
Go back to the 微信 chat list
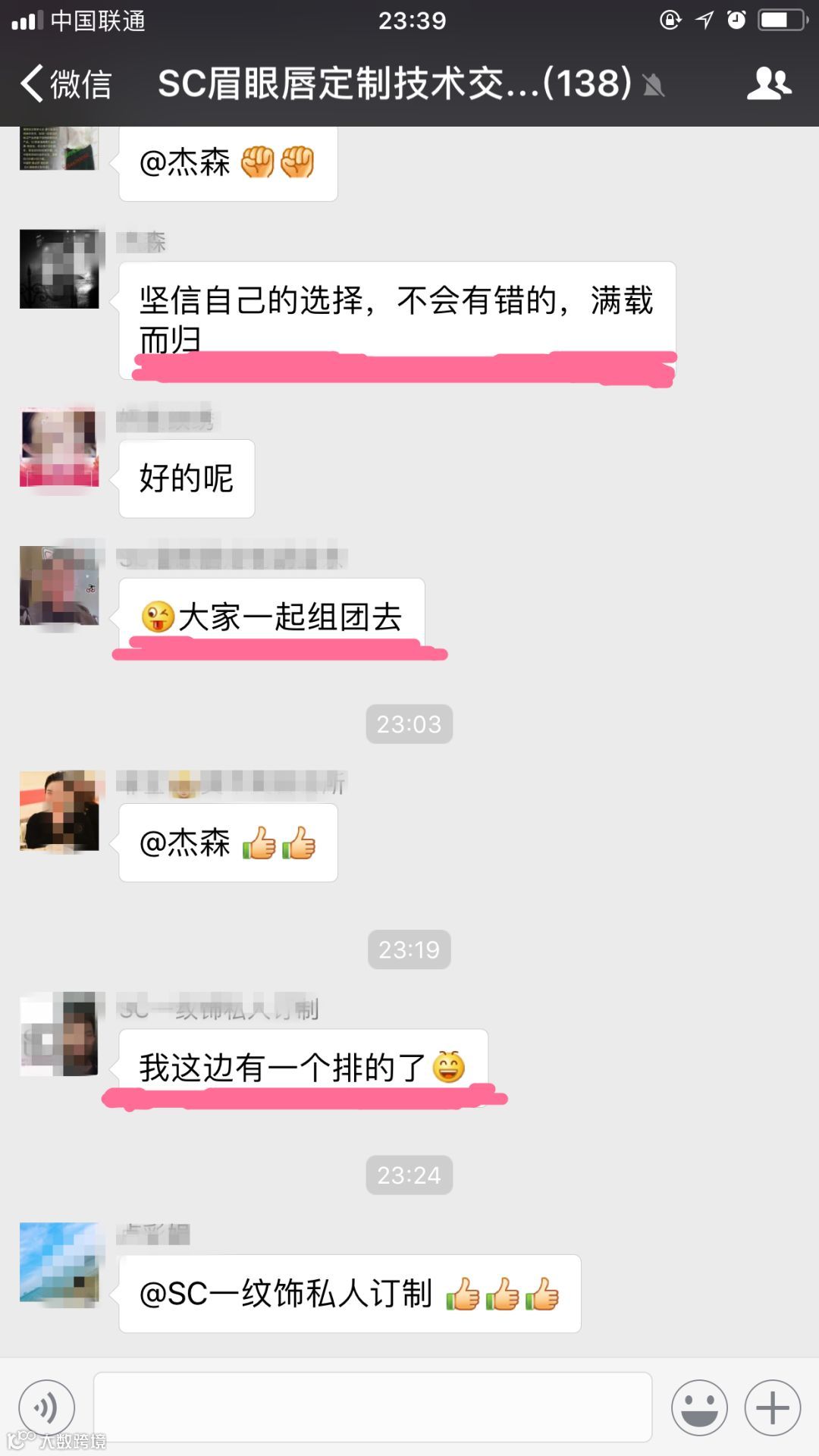tap(66, 83)
